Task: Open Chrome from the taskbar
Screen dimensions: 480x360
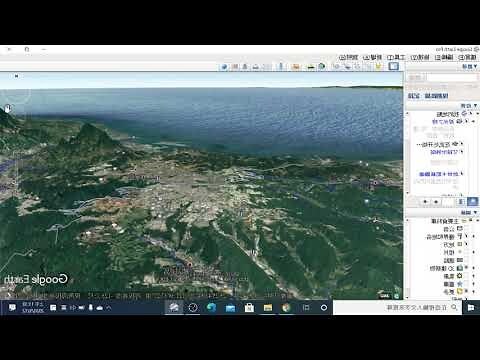Action: (x=286, y=307)
